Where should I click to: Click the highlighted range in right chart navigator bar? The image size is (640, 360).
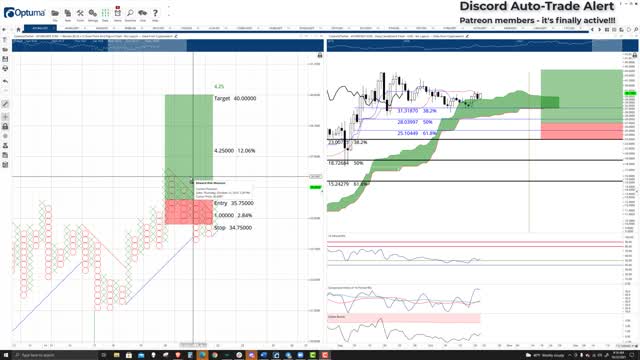coord(607,45)
